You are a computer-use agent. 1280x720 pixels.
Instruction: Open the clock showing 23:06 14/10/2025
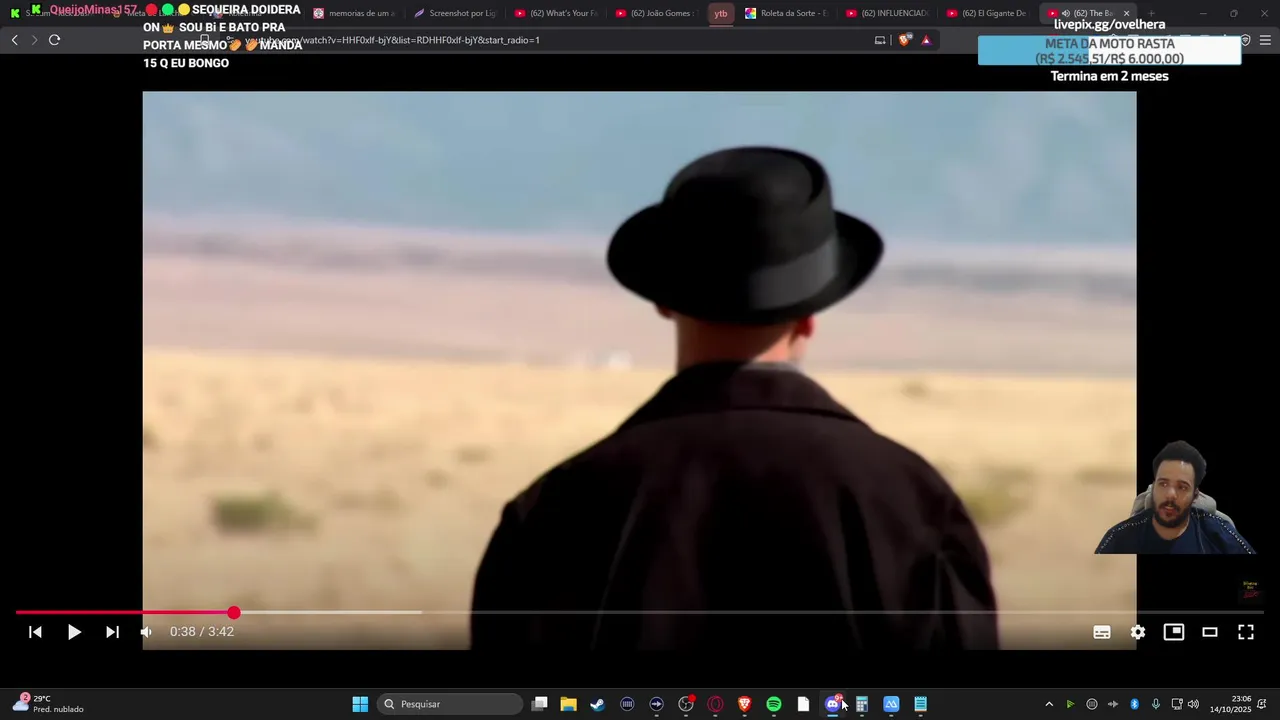coord(1230,704)
